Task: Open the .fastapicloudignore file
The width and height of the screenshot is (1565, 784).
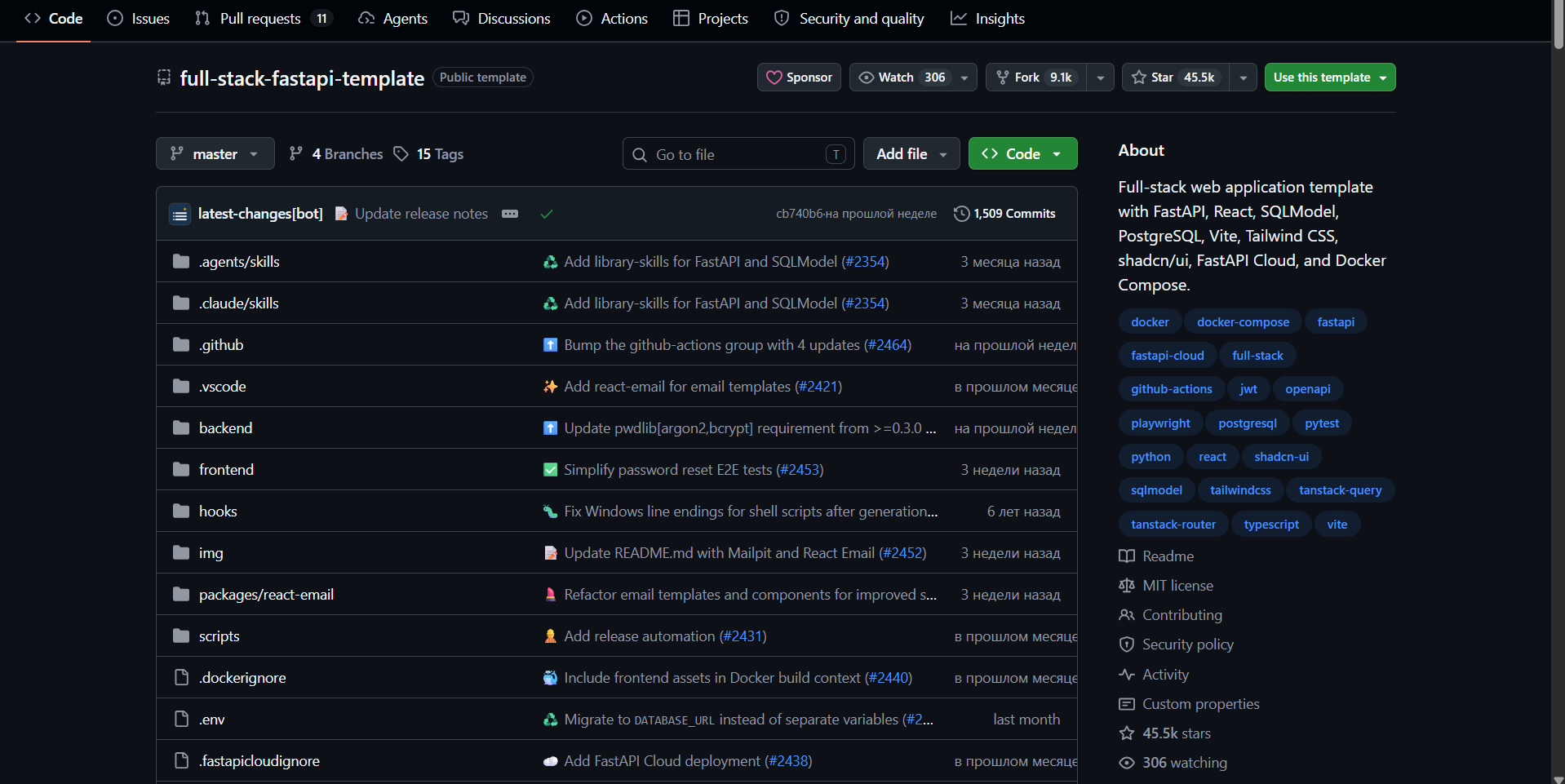Action: pos(259,761)
